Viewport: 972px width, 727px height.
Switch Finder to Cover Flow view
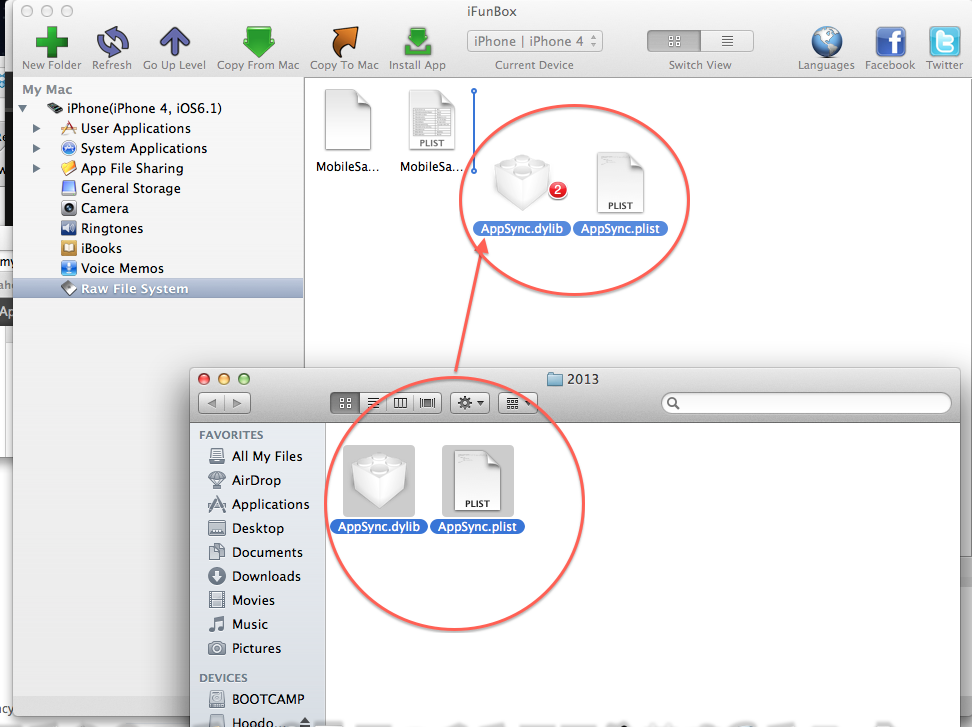(x=428, y=403)
